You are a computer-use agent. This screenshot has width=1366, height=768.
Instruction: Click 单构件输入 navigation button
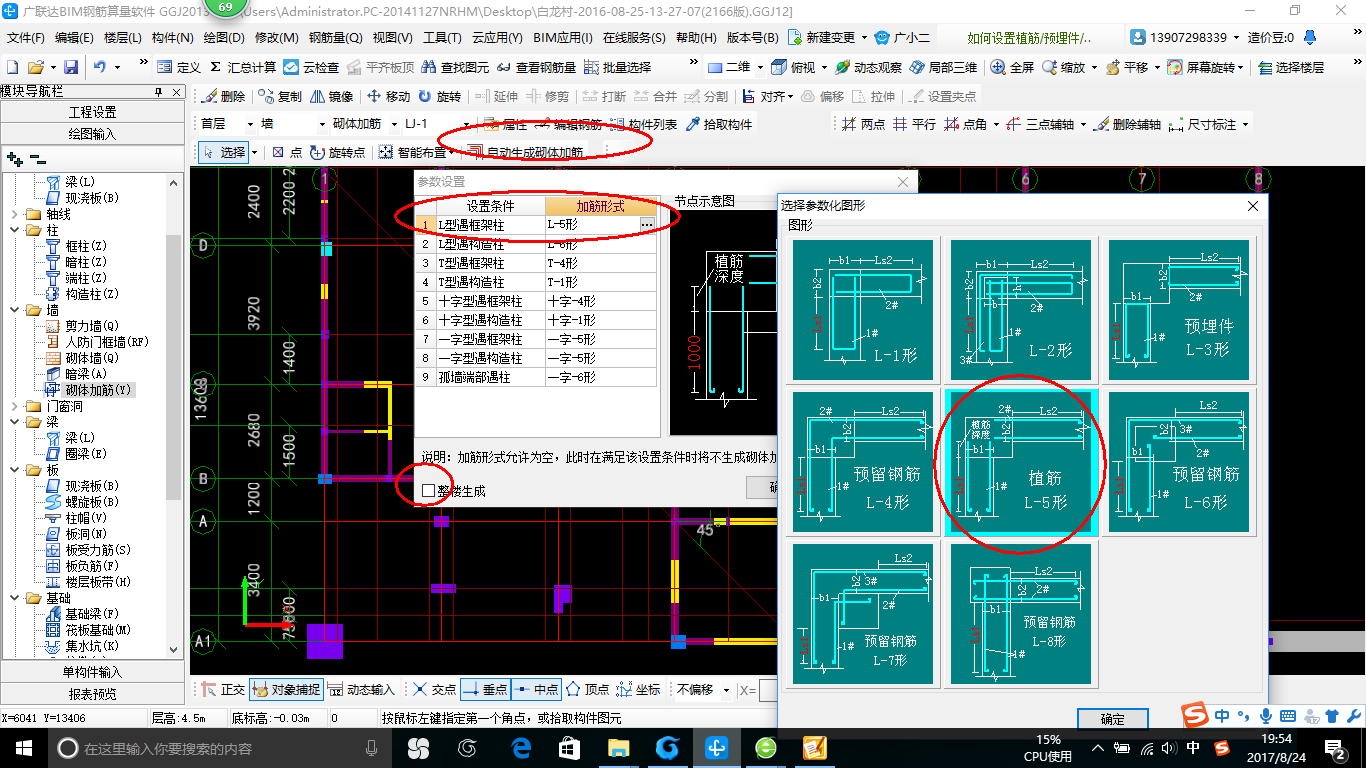pos(92,672)
